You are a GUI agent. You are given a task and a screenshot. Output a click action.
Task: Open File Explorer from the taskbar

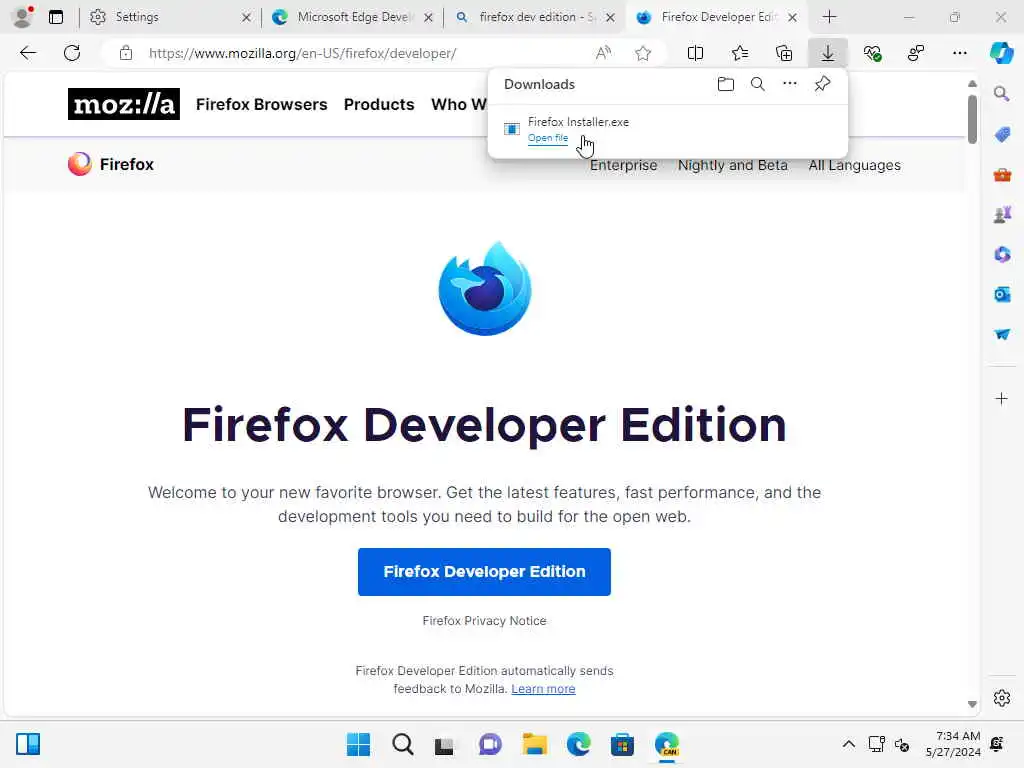534,744
